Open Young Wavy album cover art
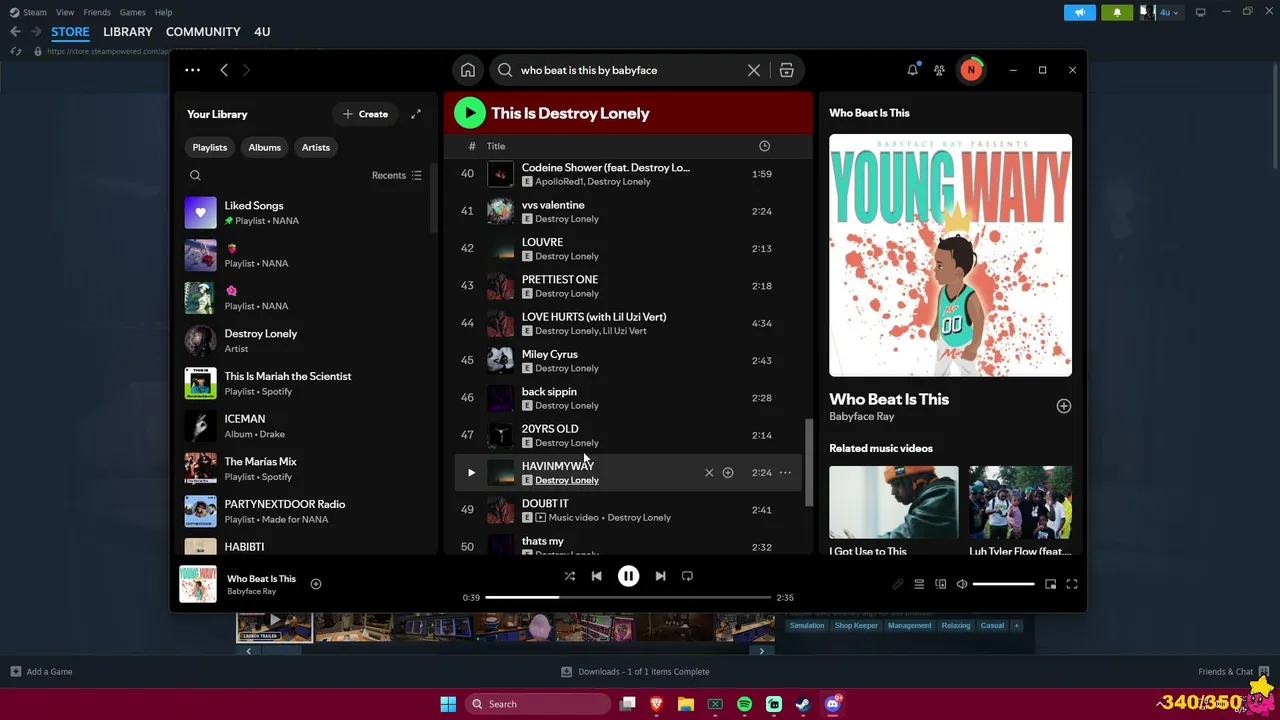This screenshot has height=720, width=1280. [950, 255]
